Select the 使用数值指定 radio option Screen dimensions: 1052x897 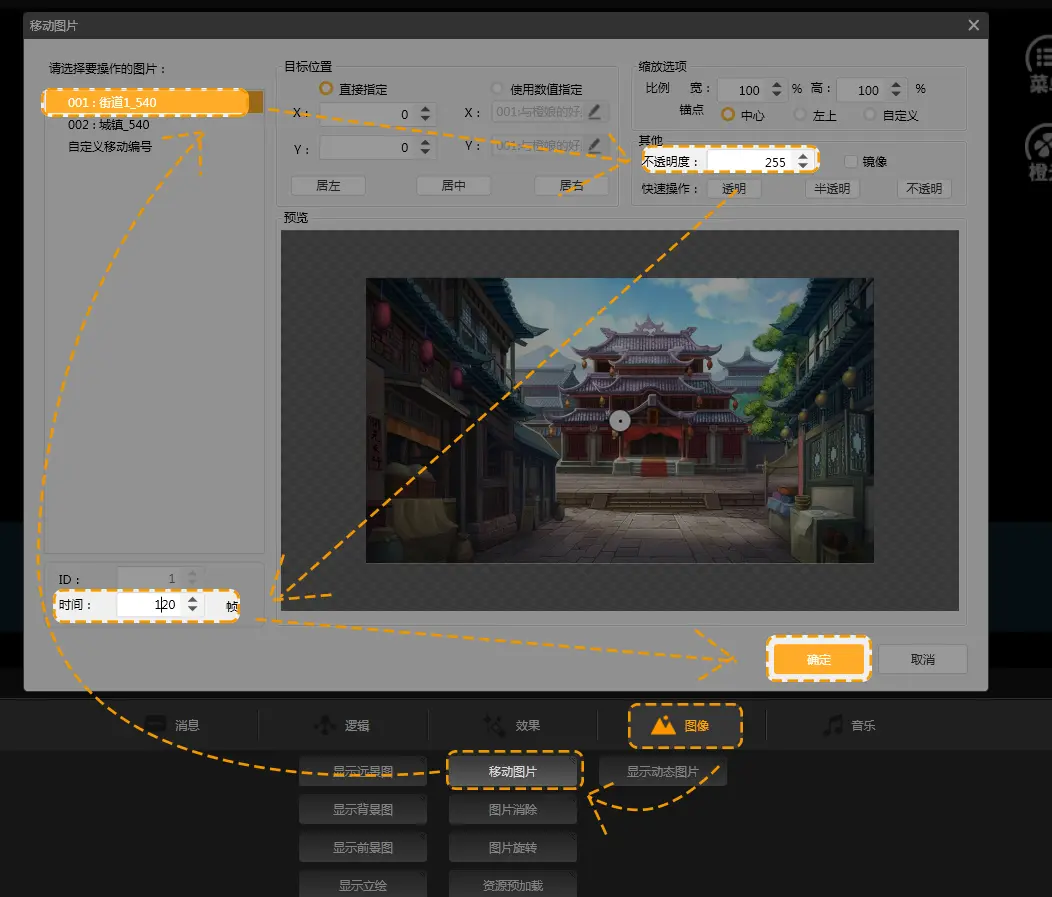click(498, 89)
